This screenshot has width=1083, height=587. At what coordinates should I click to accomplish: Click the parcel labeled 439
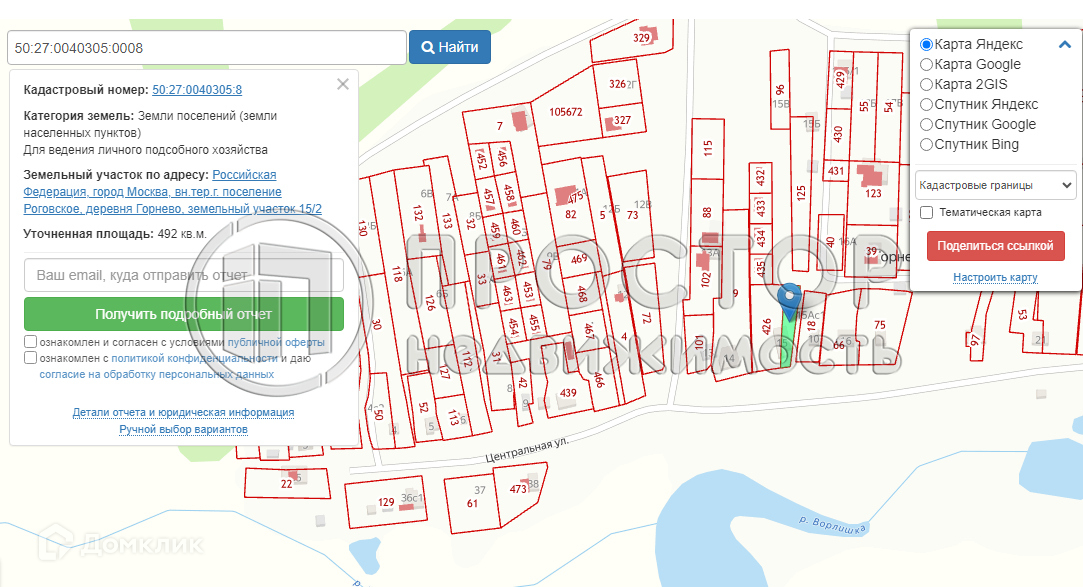[568, 393]
